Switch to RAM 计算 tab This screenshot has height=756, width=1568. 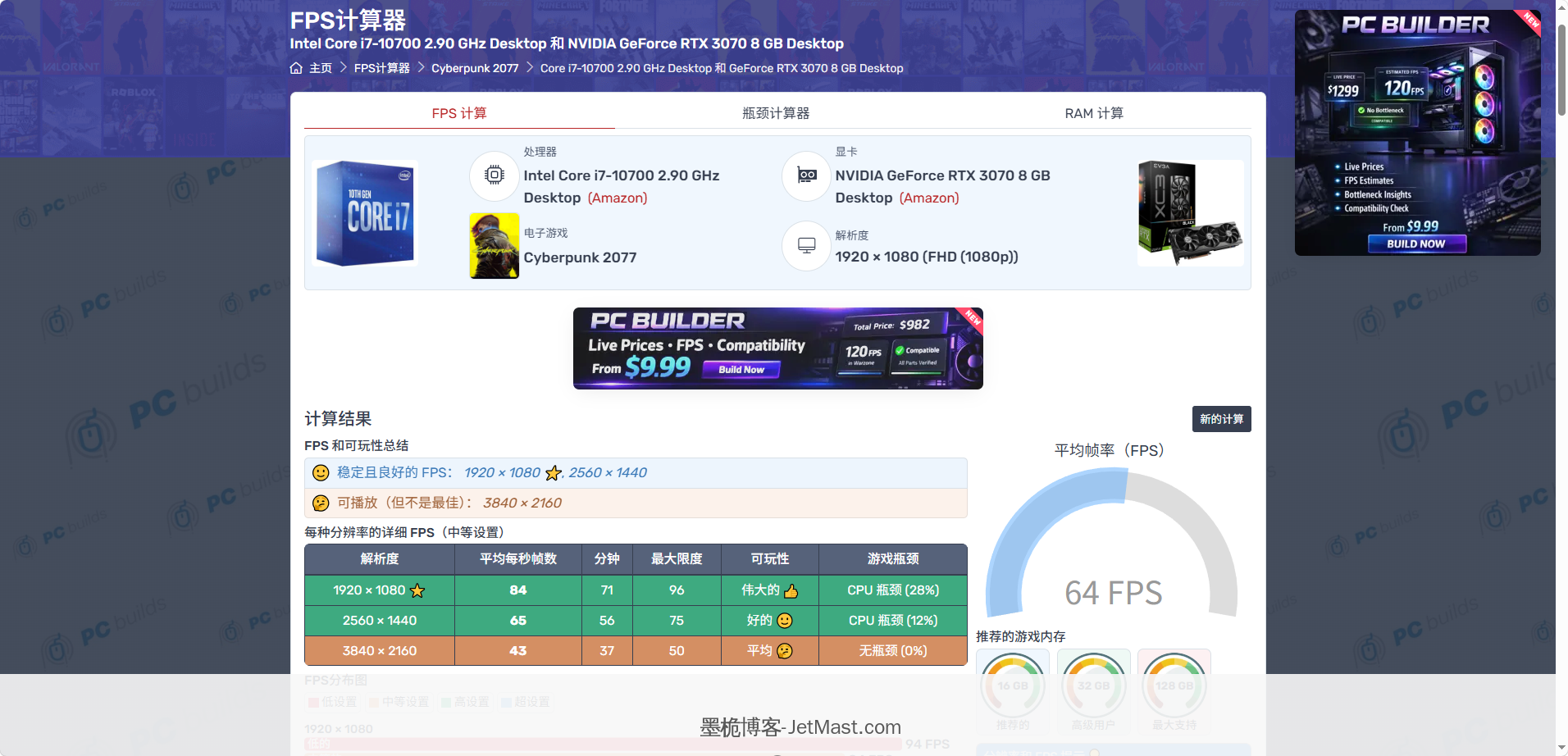point(1094,113)
